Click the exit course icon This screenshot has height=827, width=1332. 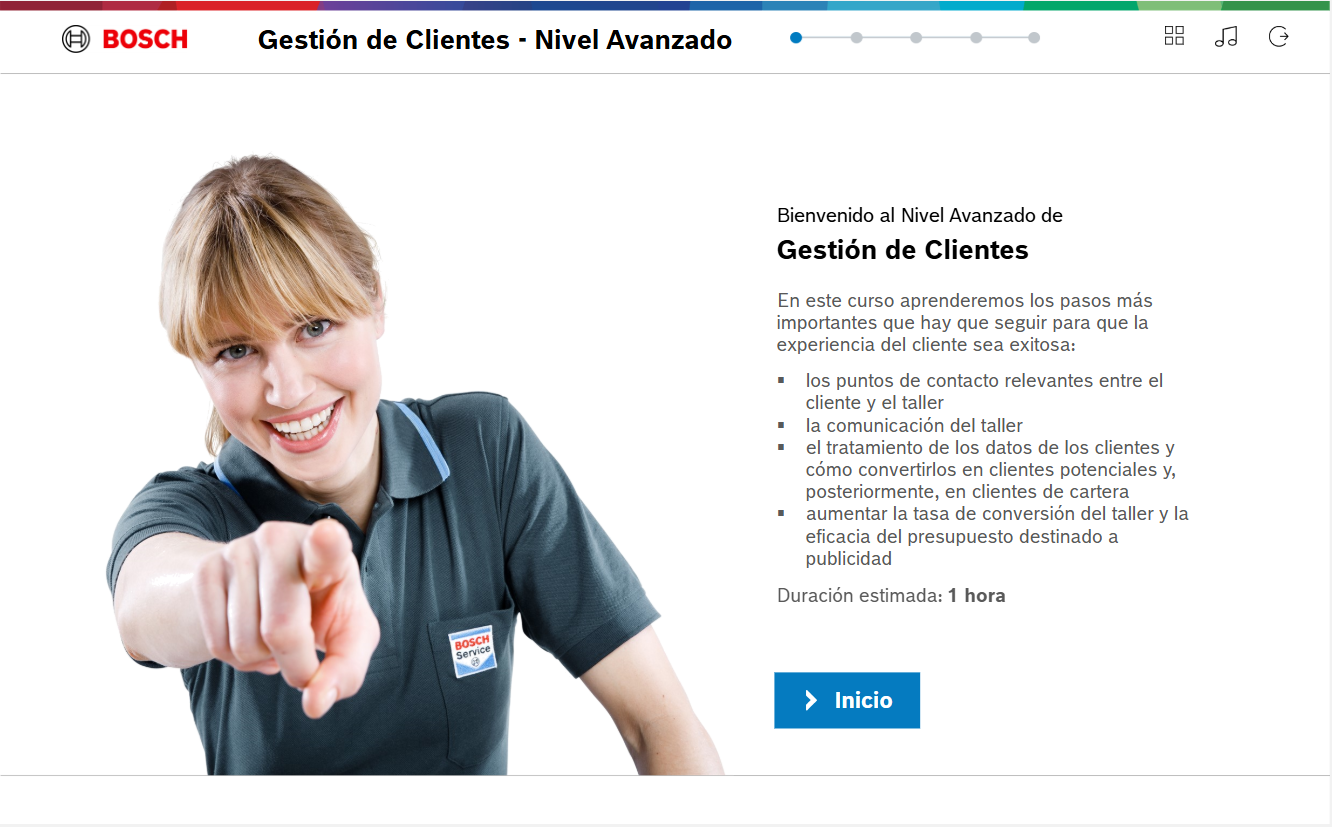click(1278, 37)
